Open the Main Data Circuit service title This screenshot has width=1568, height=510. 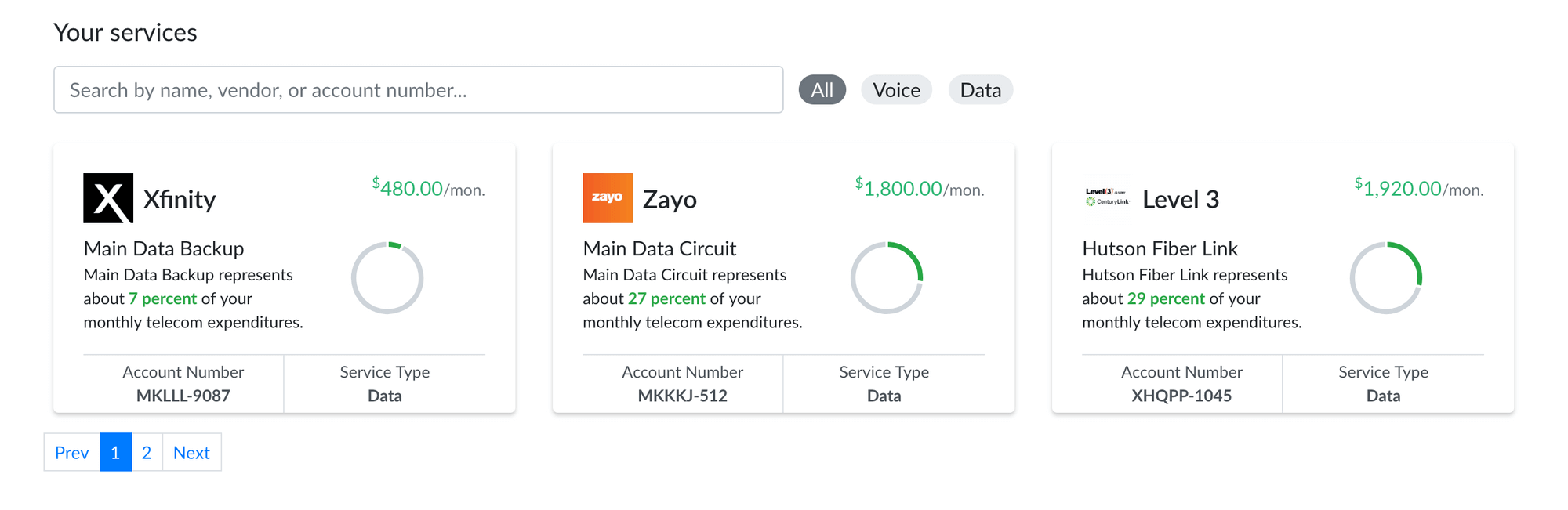pos(659,248)
